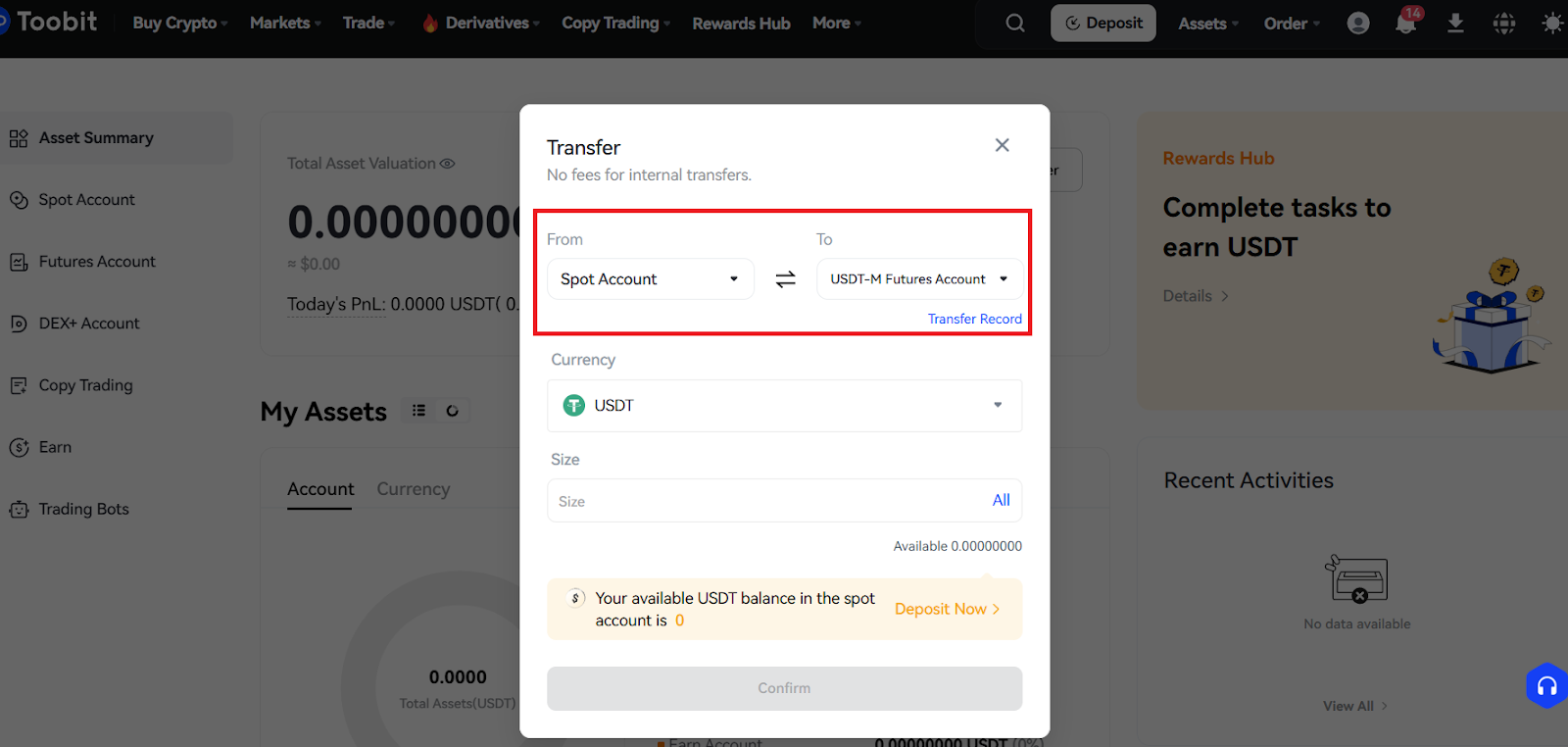Click the Trading Bots sidebar icon
1568x747 pixels.
tap(19, 509)
